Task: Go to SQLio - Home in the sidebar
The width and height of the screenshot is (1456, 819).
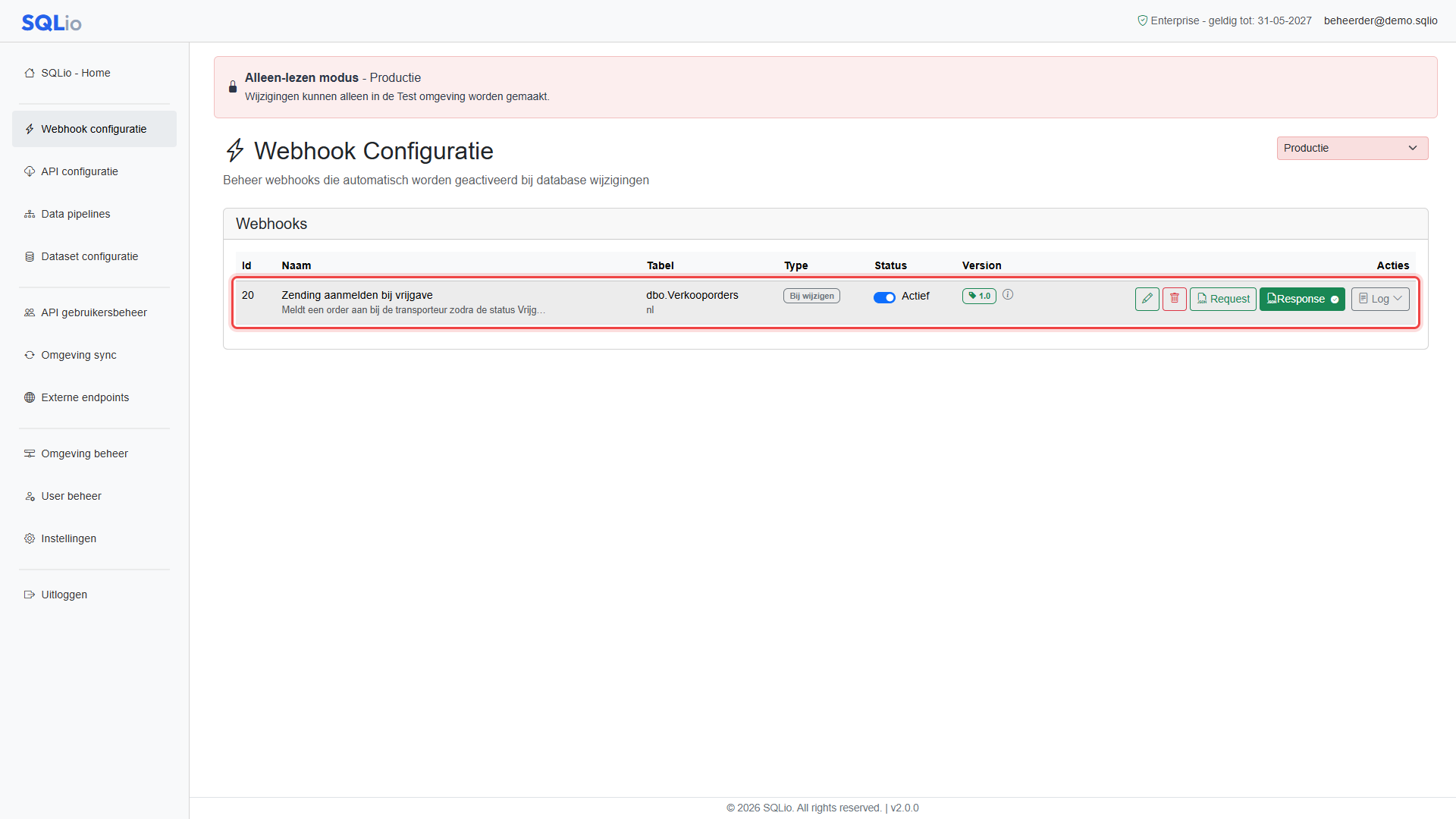Action: [x=94, y=74]
